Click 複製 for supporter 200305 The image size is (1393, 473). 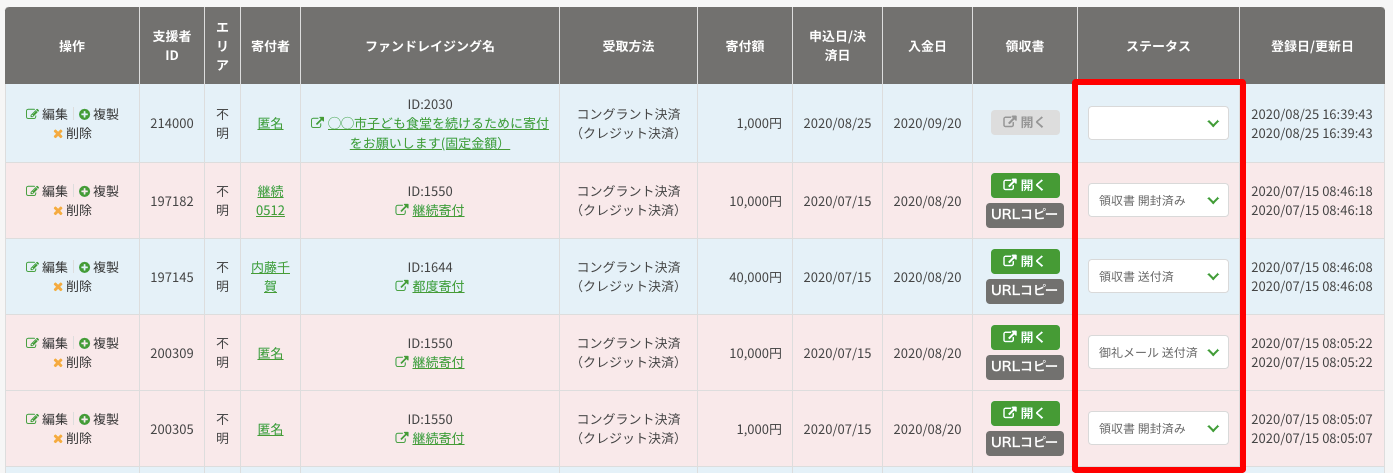98,419
